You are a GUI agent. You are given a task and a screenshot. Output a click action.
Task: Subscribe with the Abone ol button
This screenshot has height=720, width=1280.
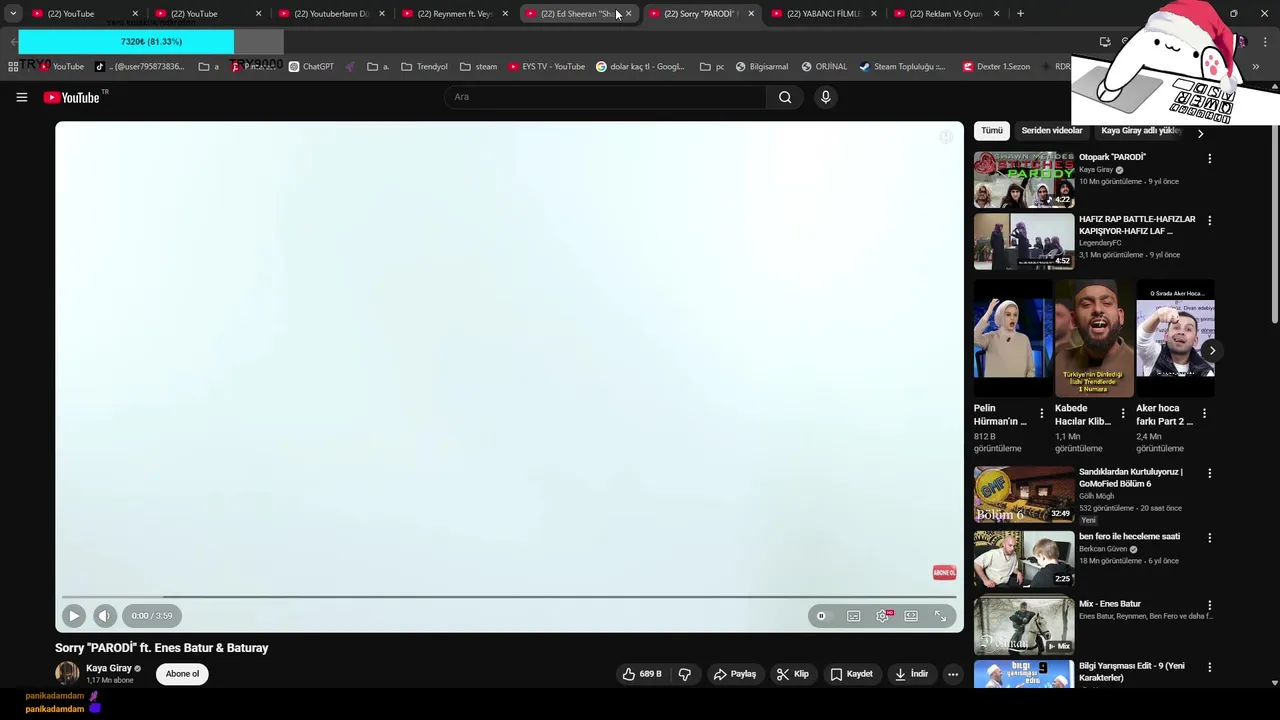point(182,674)
